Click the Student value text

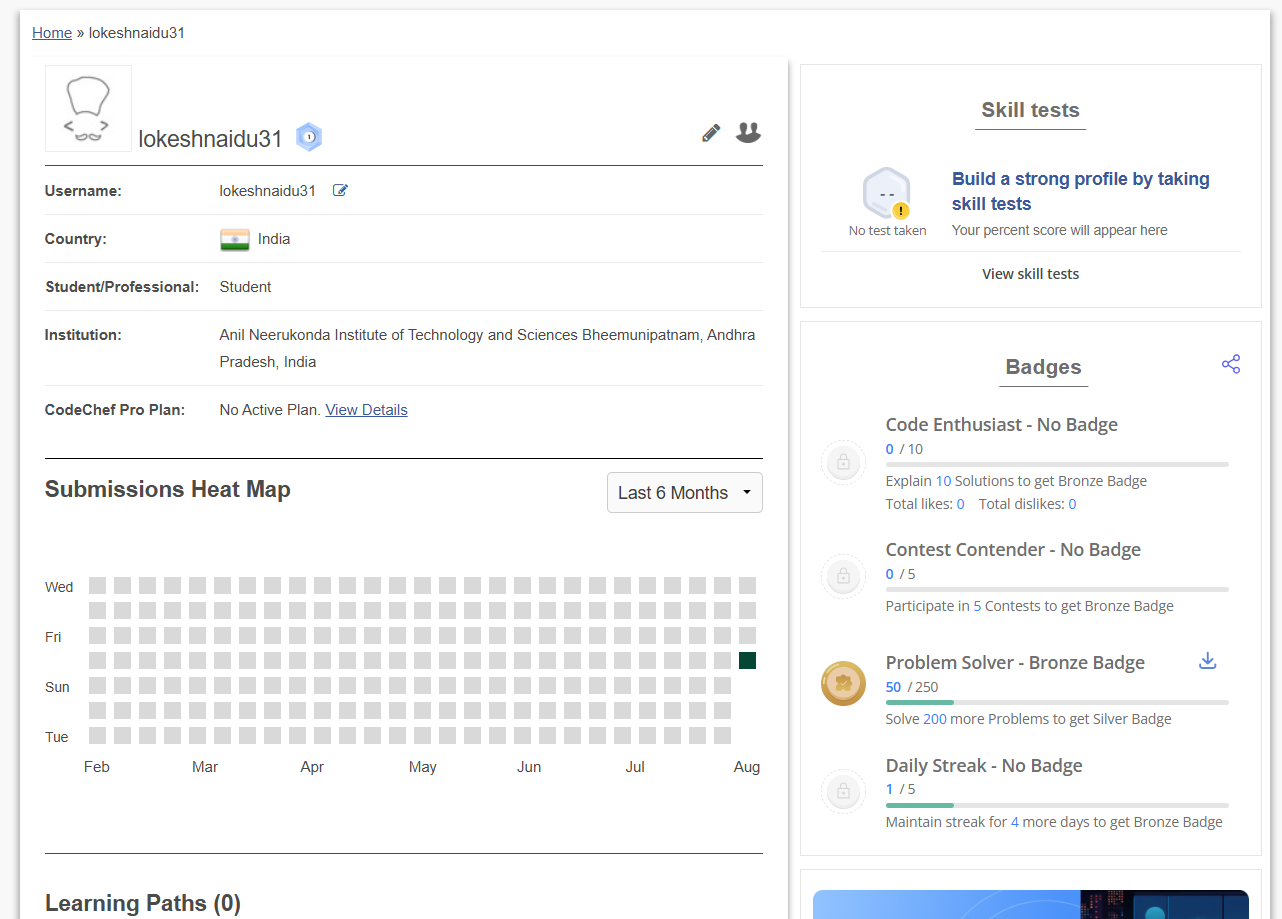(245, 287)
